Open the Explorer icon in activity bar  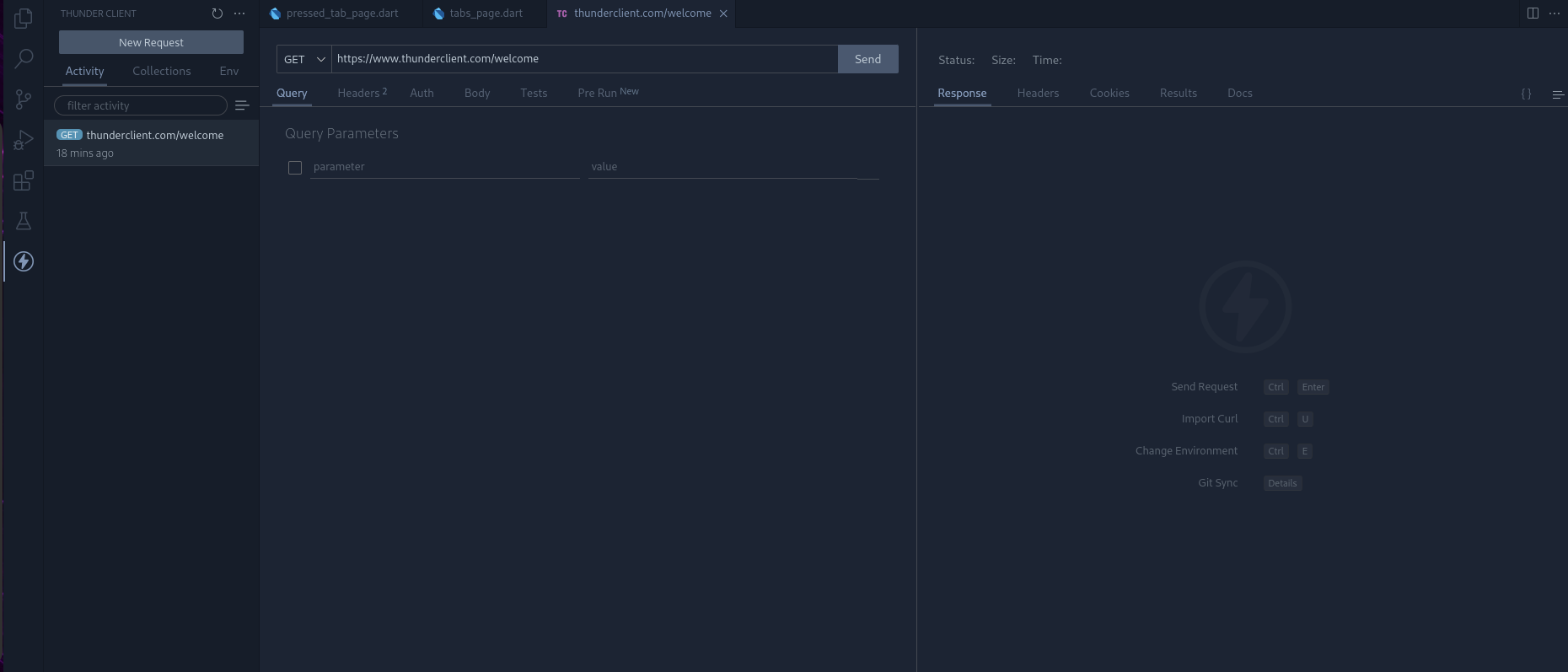[x=24, y=18]
